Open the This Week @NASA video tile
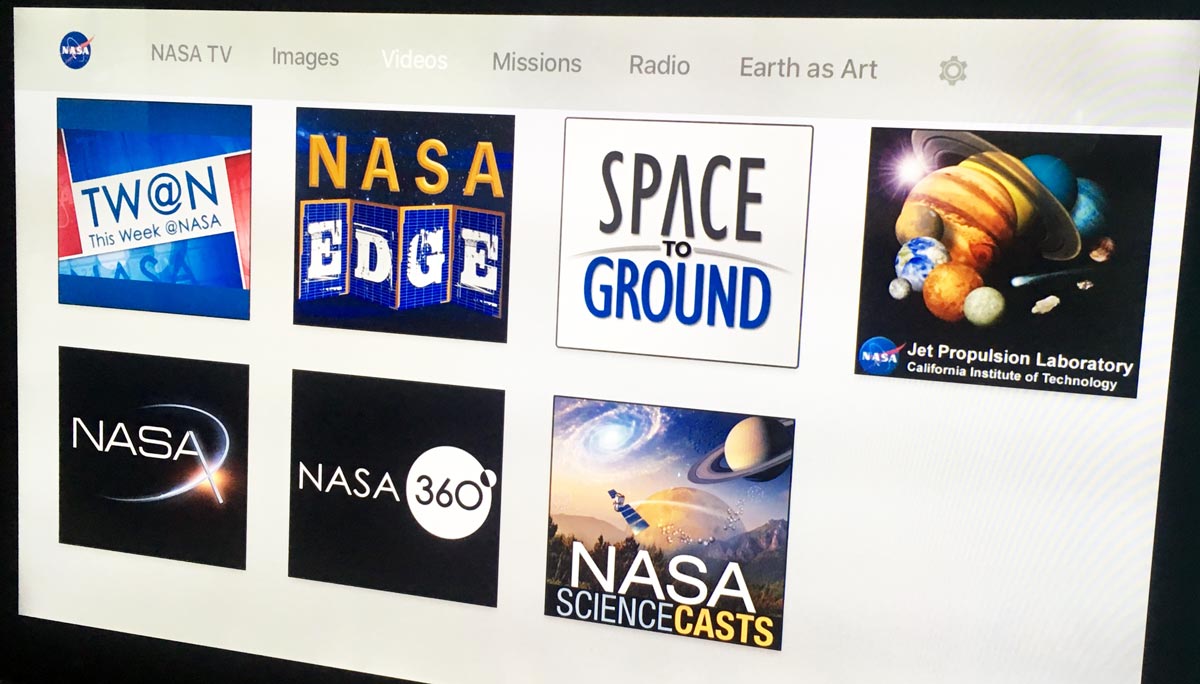 click(x=155, y=209)
